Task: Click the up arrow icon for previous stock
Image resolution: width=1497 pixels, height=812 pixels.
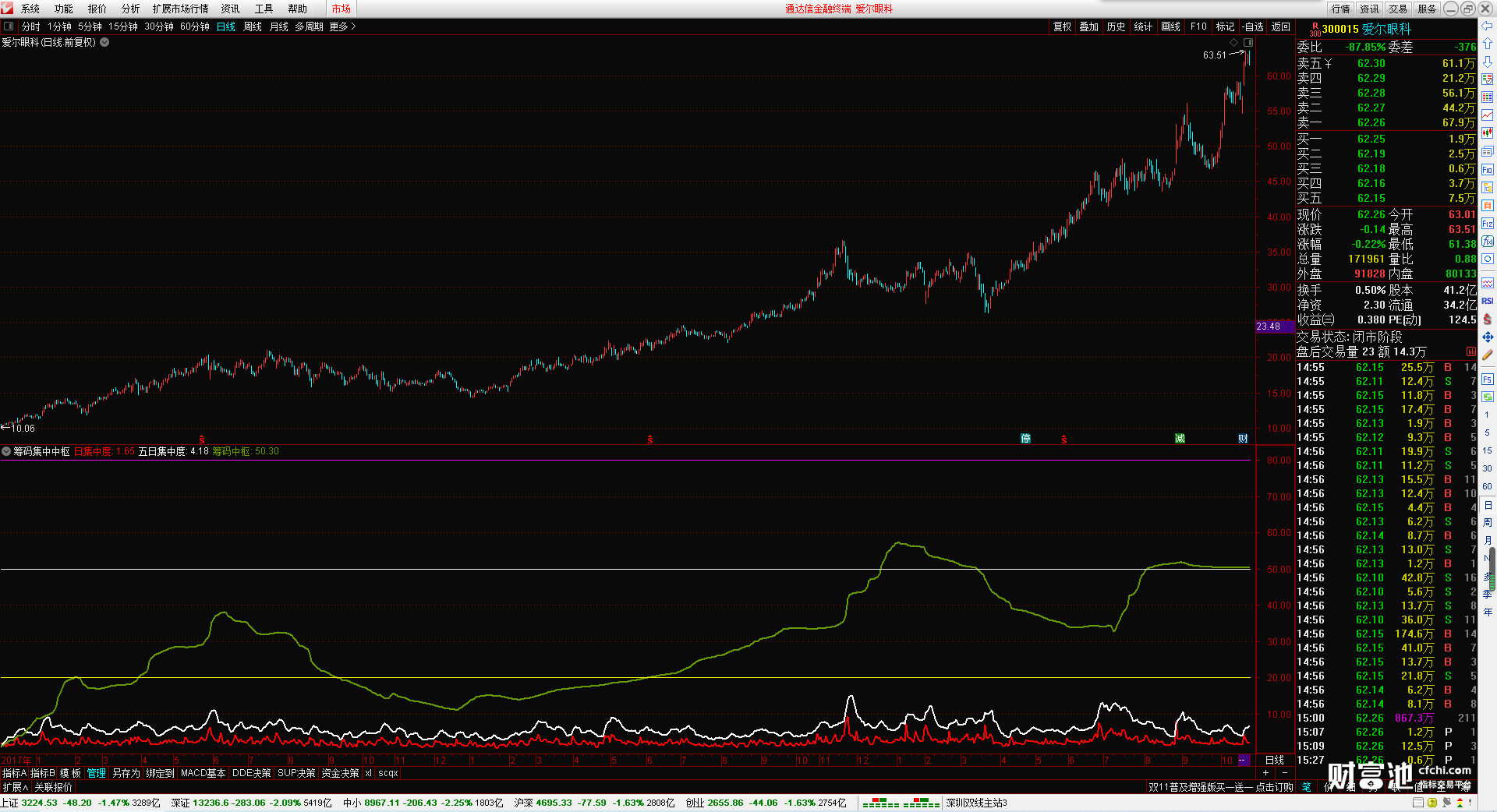Action: 1488,44
